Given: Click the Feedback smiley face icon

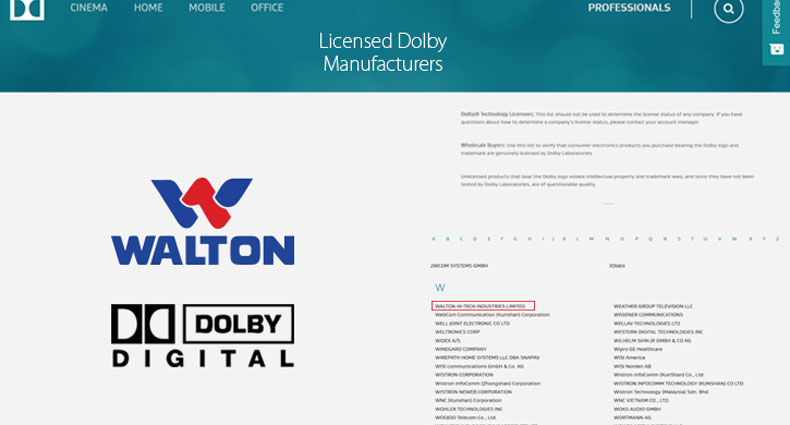Looking at the screenshot, I should click(x=776, y=49).
